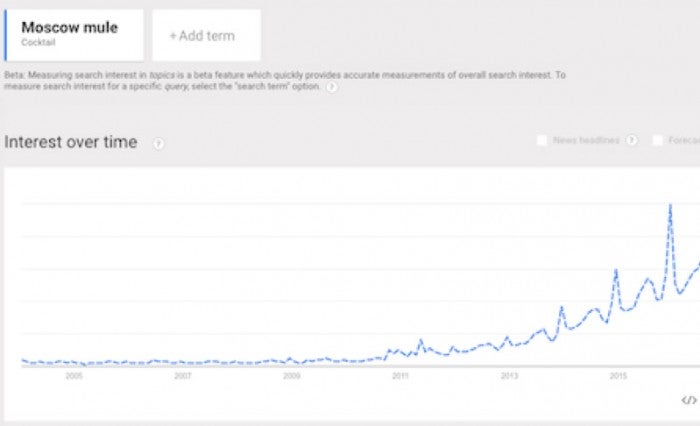700x426 pixels.
Task: Click the embed code icon below chart
Action: click(688, 400)
